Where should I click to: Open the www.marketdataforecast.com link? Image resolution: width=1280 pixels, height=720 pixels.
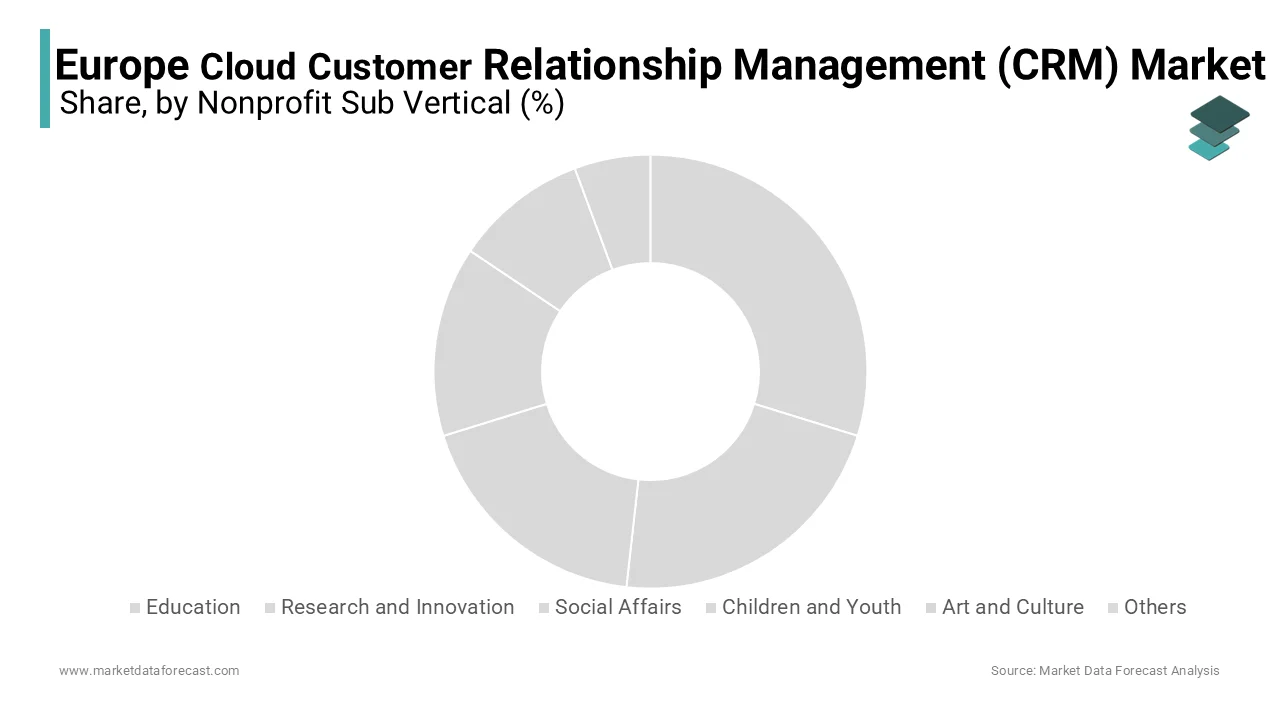[149, 671]
